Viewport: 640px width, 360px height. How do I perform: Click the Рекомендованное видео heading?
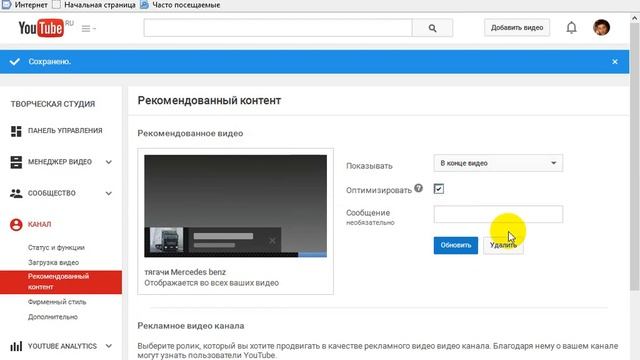[190, 133]
